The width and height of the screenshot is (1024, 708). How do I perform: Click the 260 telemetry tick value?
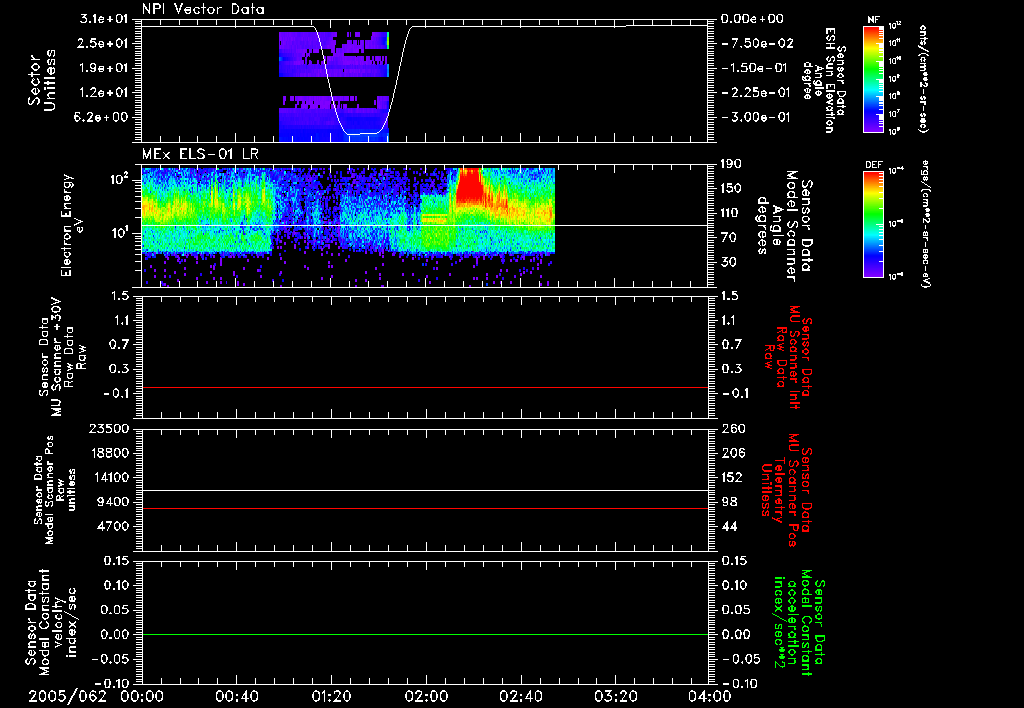coord(732,428)
